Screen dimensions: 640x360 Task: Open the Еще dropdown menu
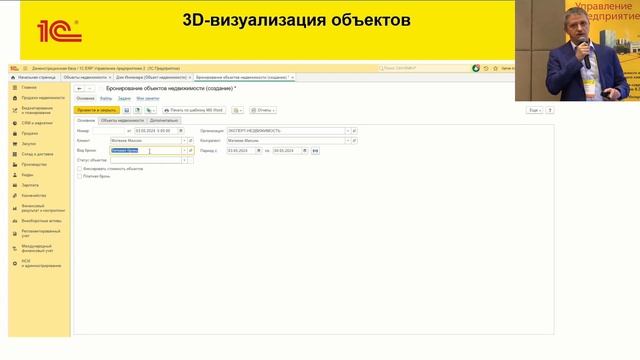click(535, 110)
